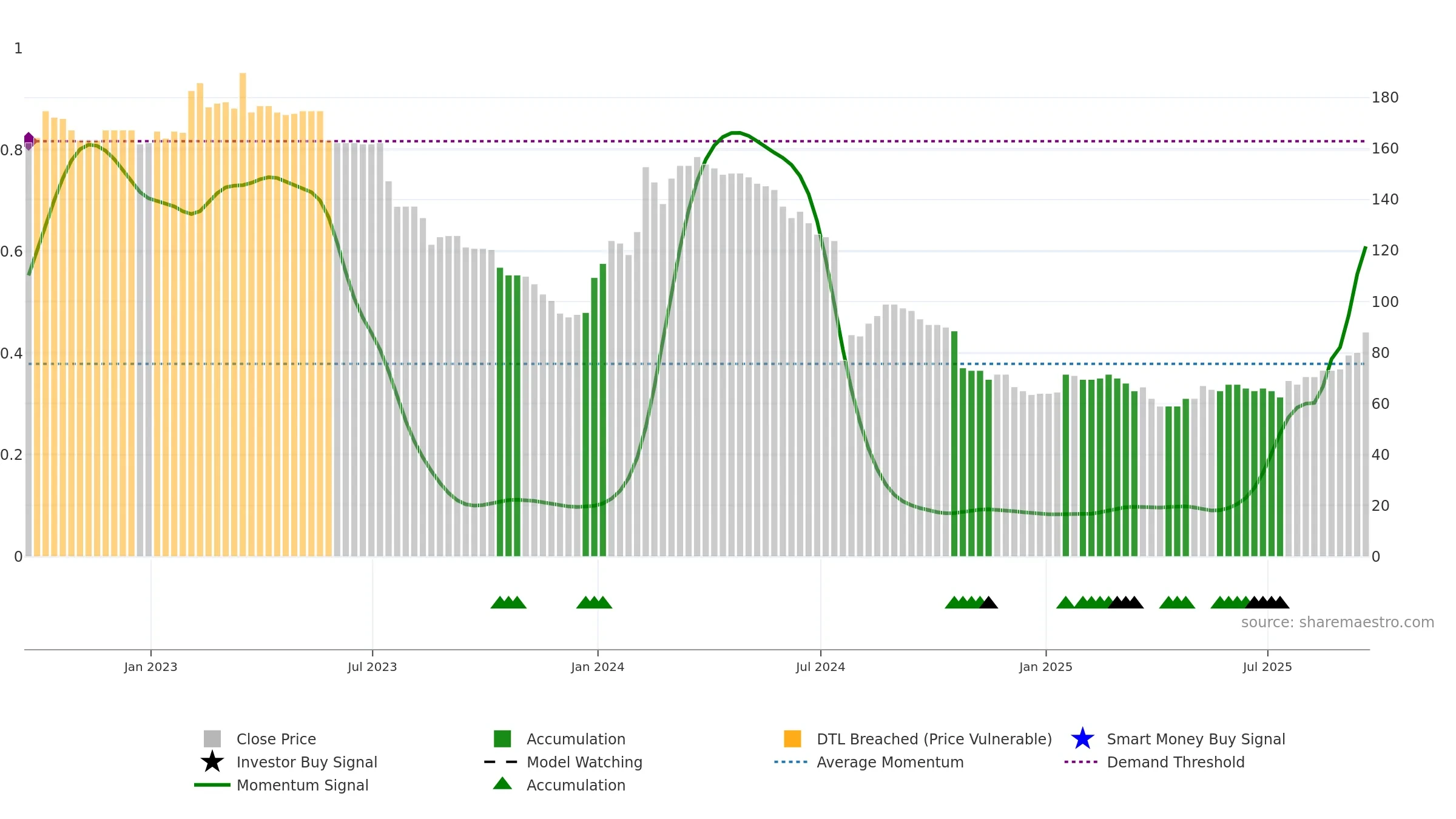Click the green Momentum Signal legend line
Viewport: 1456px width, 819px height.
[212, 785]
